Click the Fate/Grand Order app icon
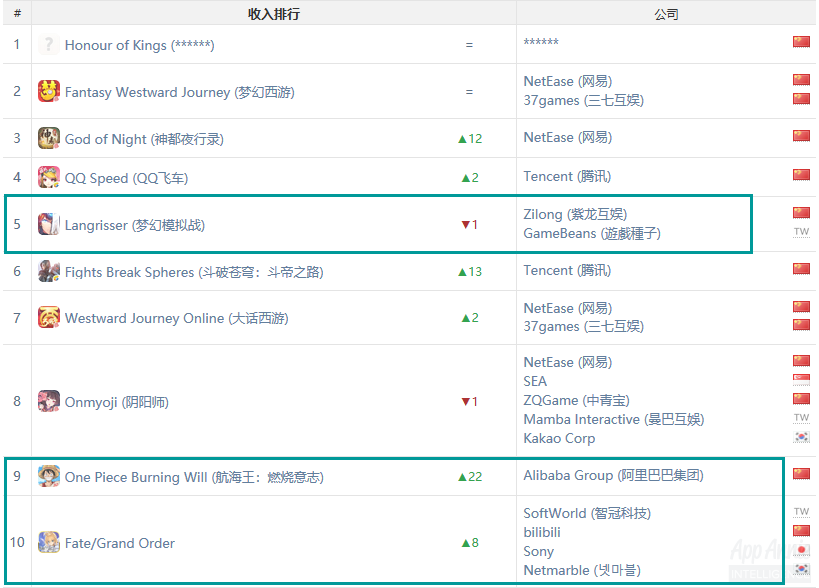This screenshot has width=819, height=588. [x=49, y=543]
